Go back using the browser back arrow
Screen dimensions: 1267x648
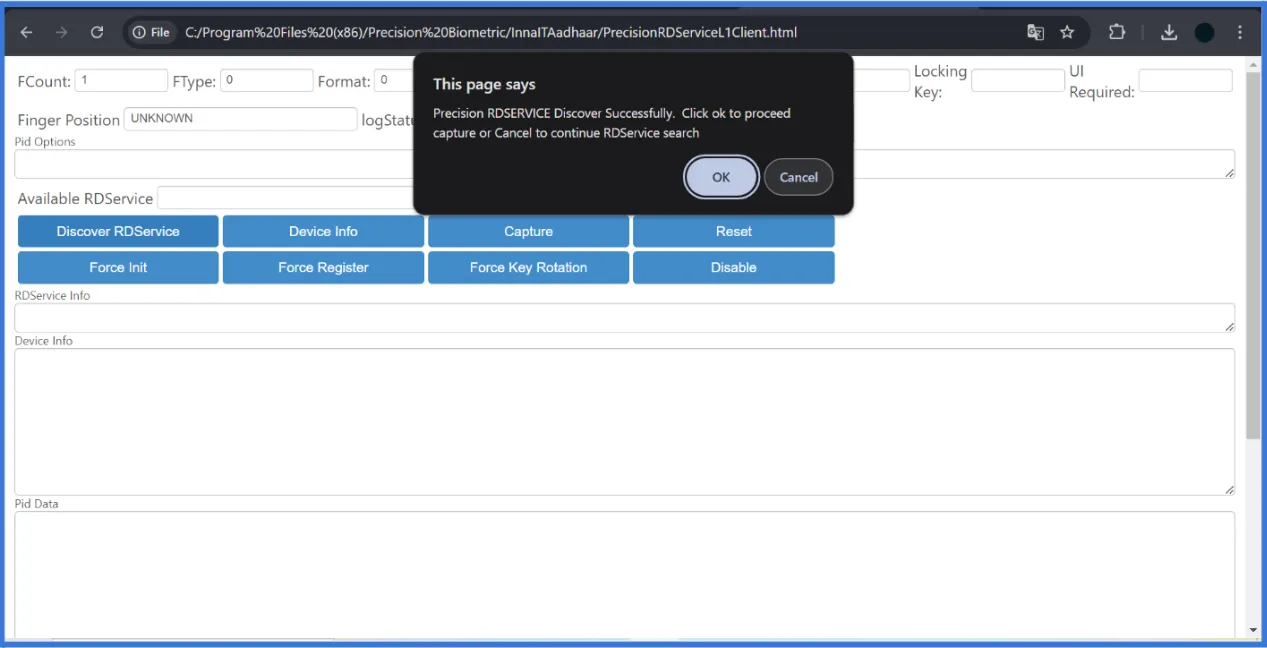coord(26,32)
